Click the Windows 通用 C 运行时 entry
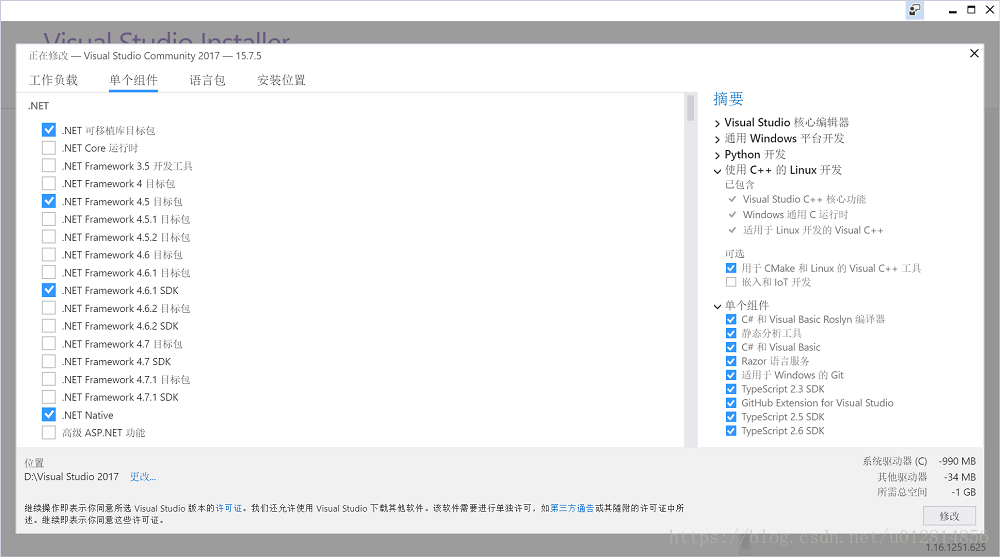 [795, 214]
